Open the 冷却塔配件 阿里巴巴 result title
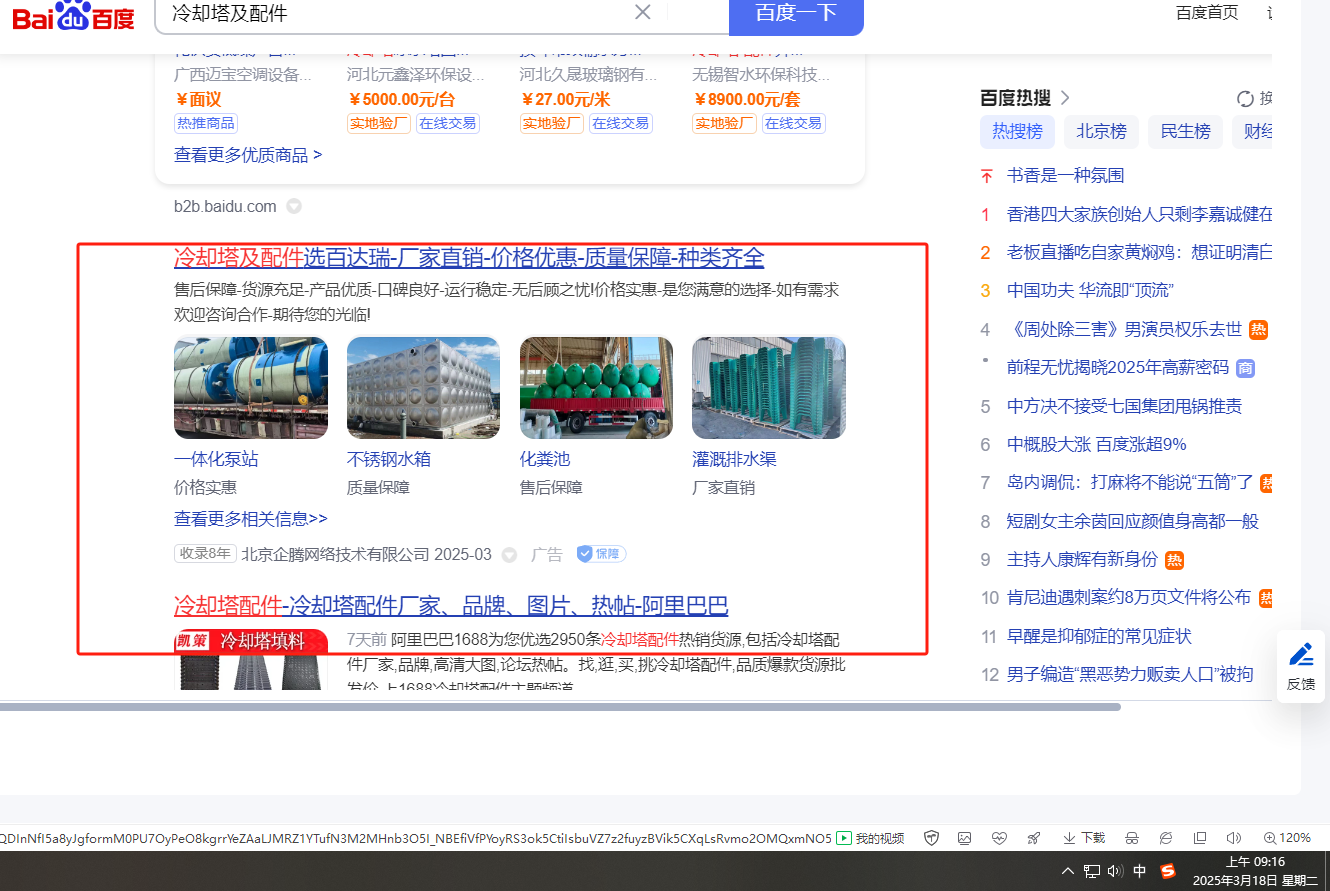The height and width of the screenshot is (891, 1330). pos(451,606)
